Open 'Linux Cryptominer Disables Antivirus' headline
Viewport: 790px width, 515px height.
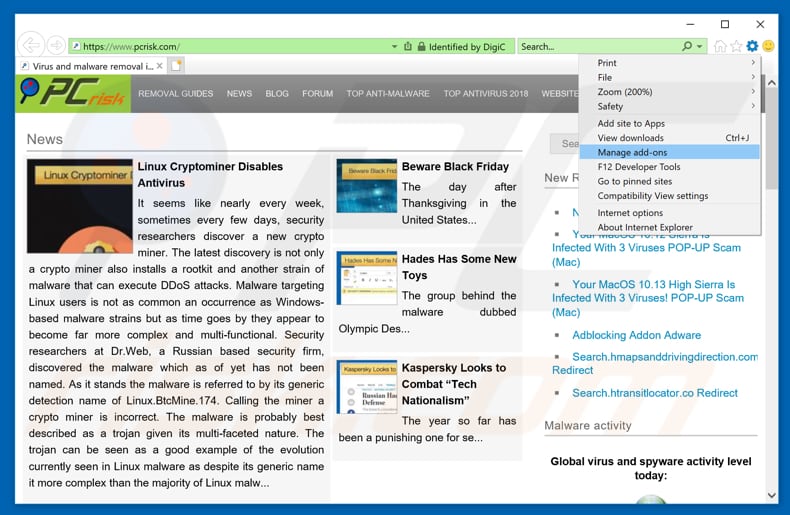pos(210,174)
